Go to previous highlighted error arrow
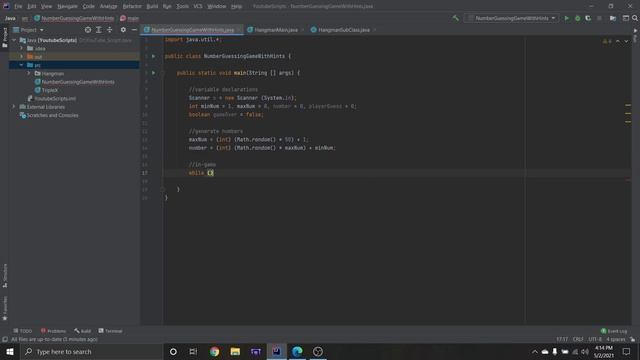This screenshot has height=360, width=640. (618, 41)
